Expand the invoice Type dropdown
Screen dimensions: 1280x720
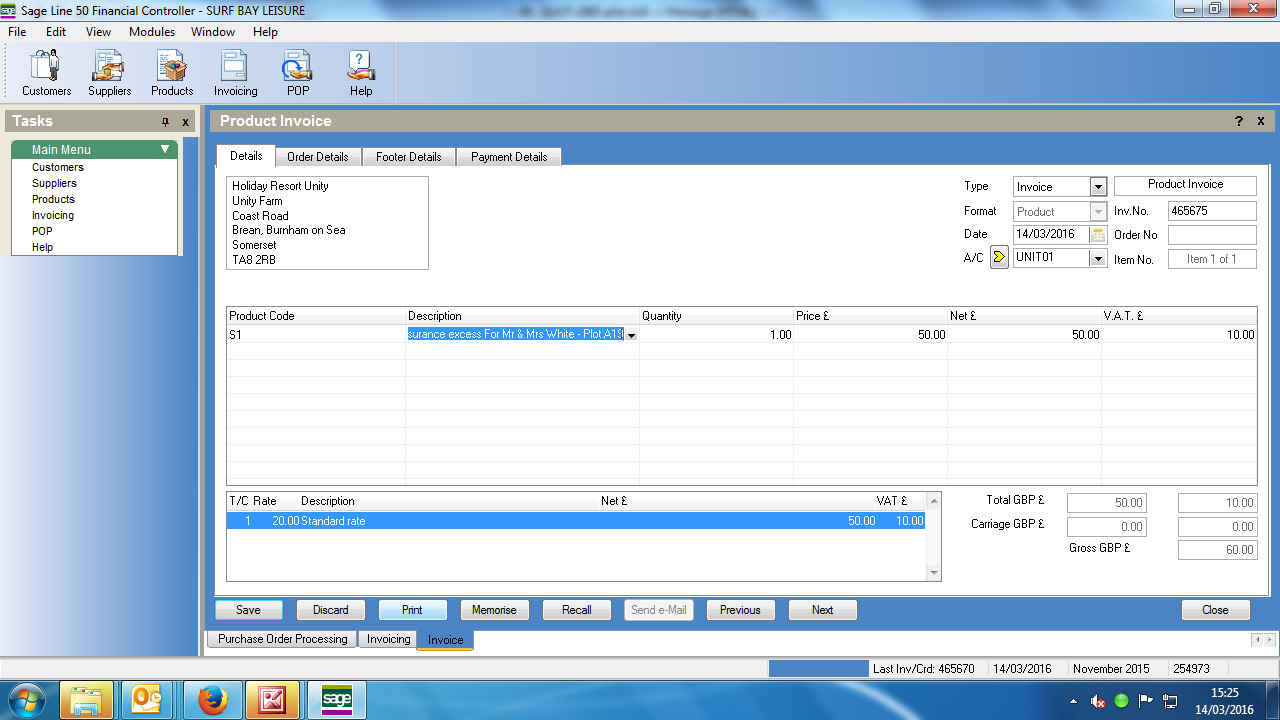point(1098,187)
